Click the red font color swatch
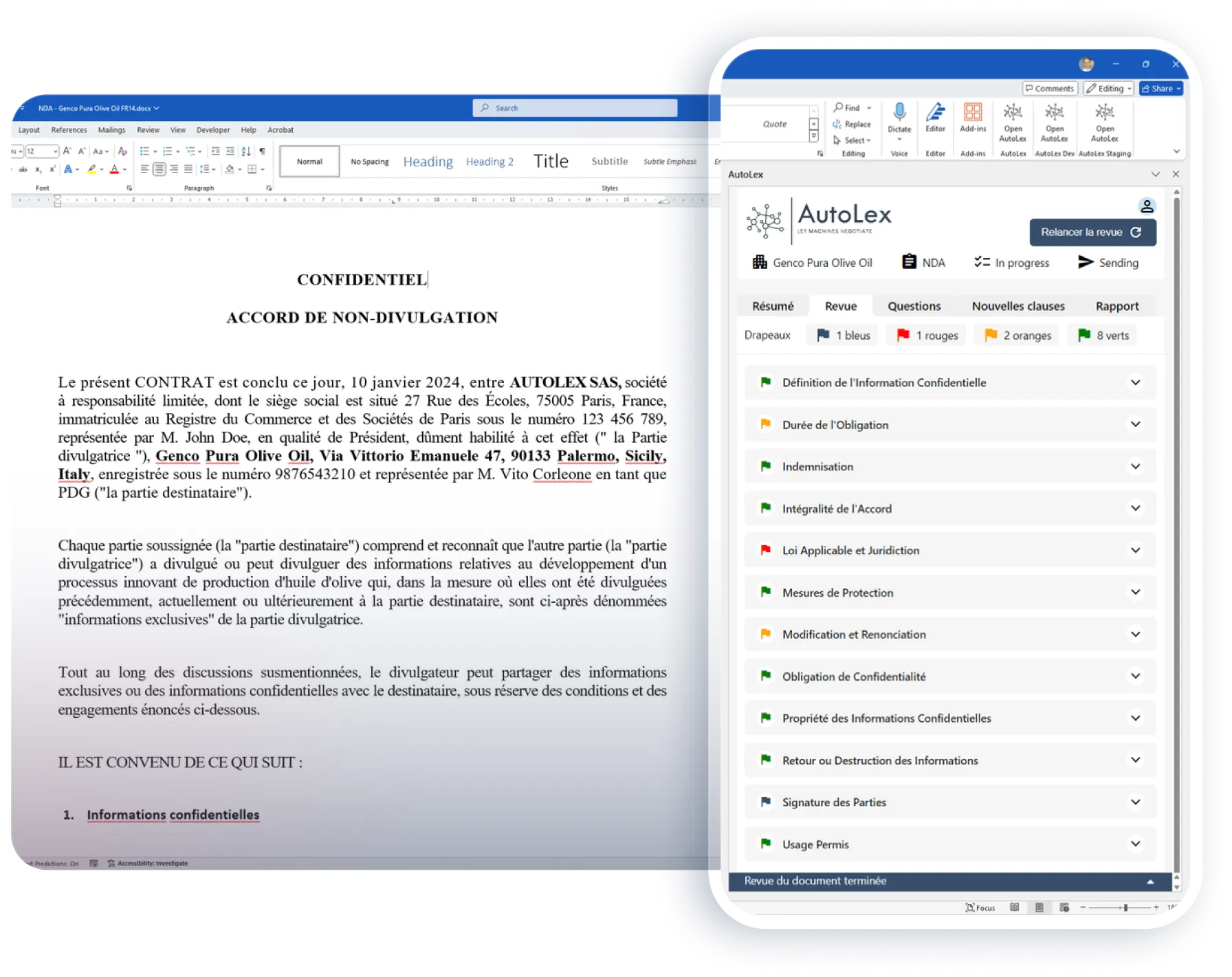1232x977 pixels. [x=114, y=169]
